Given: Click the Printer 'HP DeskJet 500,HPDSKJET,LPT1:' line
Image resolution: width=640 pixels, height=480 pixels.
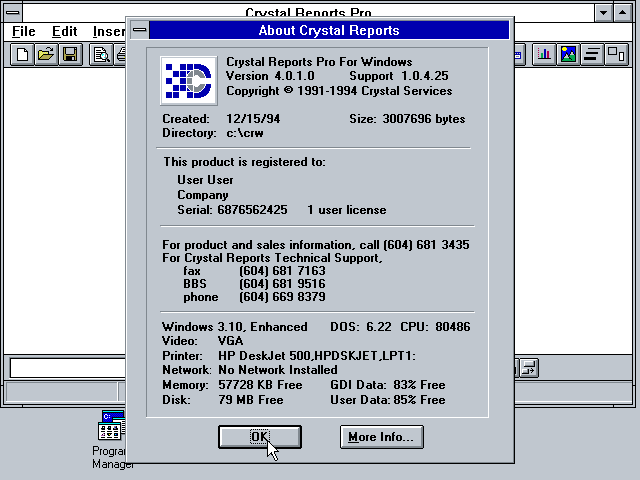Looking at the screenshot, I should pos(289,356).
